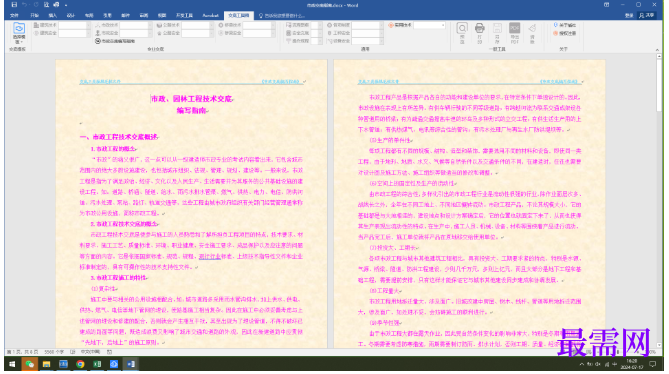Click the Undo arrow in title bar

24,5
